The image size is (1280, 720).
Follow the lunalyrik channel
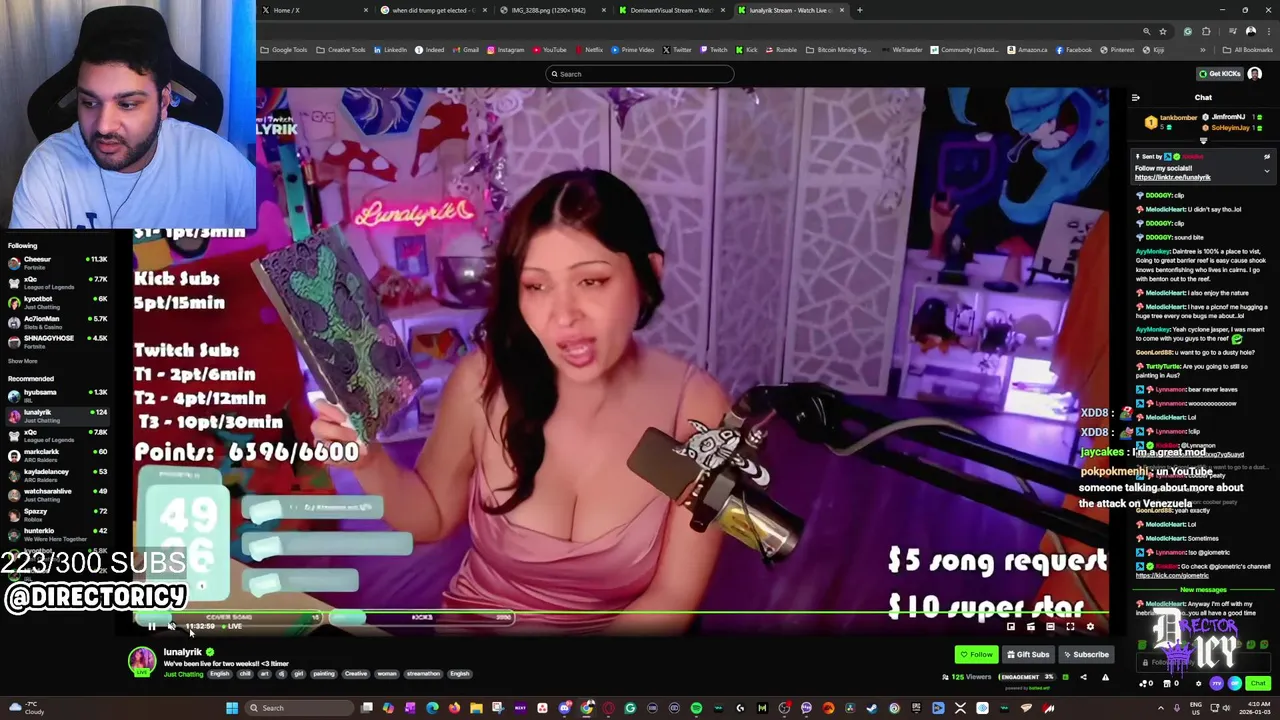[976, 655]
